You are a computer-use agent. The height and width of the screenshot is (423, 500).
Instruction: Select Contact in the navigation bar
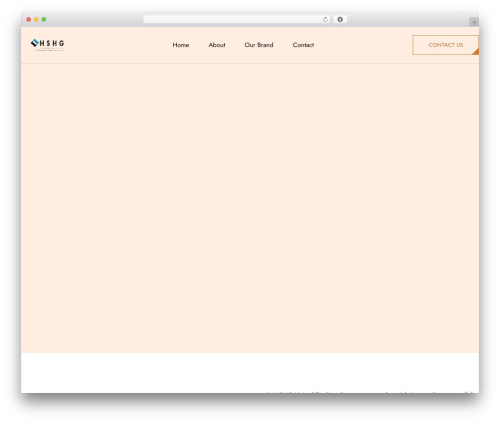click(x=303, y=45)
